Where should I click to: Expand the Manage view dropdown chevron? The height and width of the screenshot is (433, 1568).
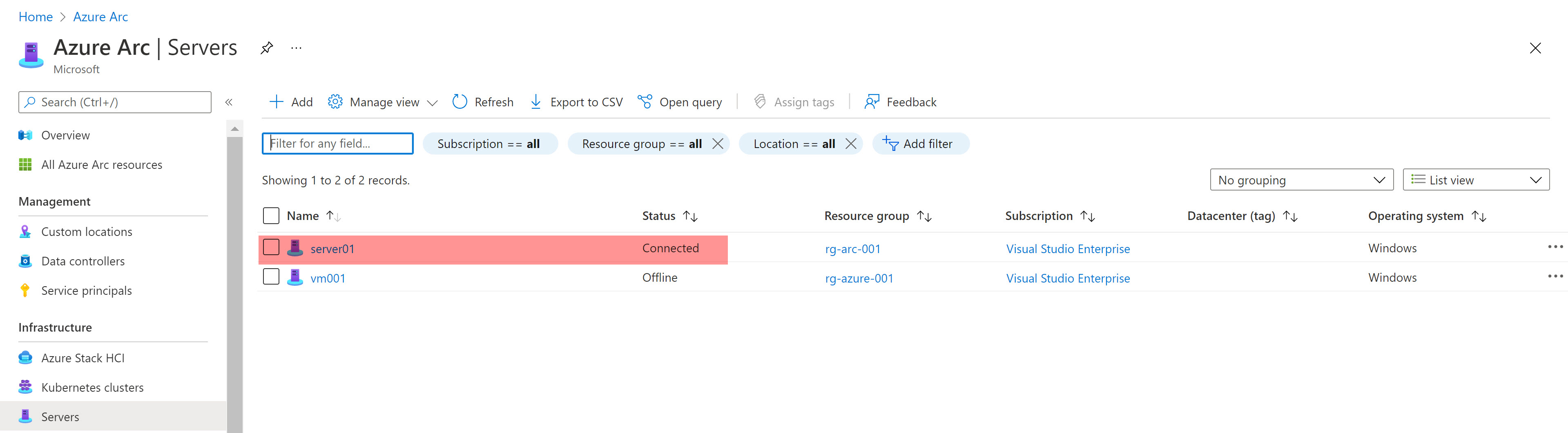point(433,103)
